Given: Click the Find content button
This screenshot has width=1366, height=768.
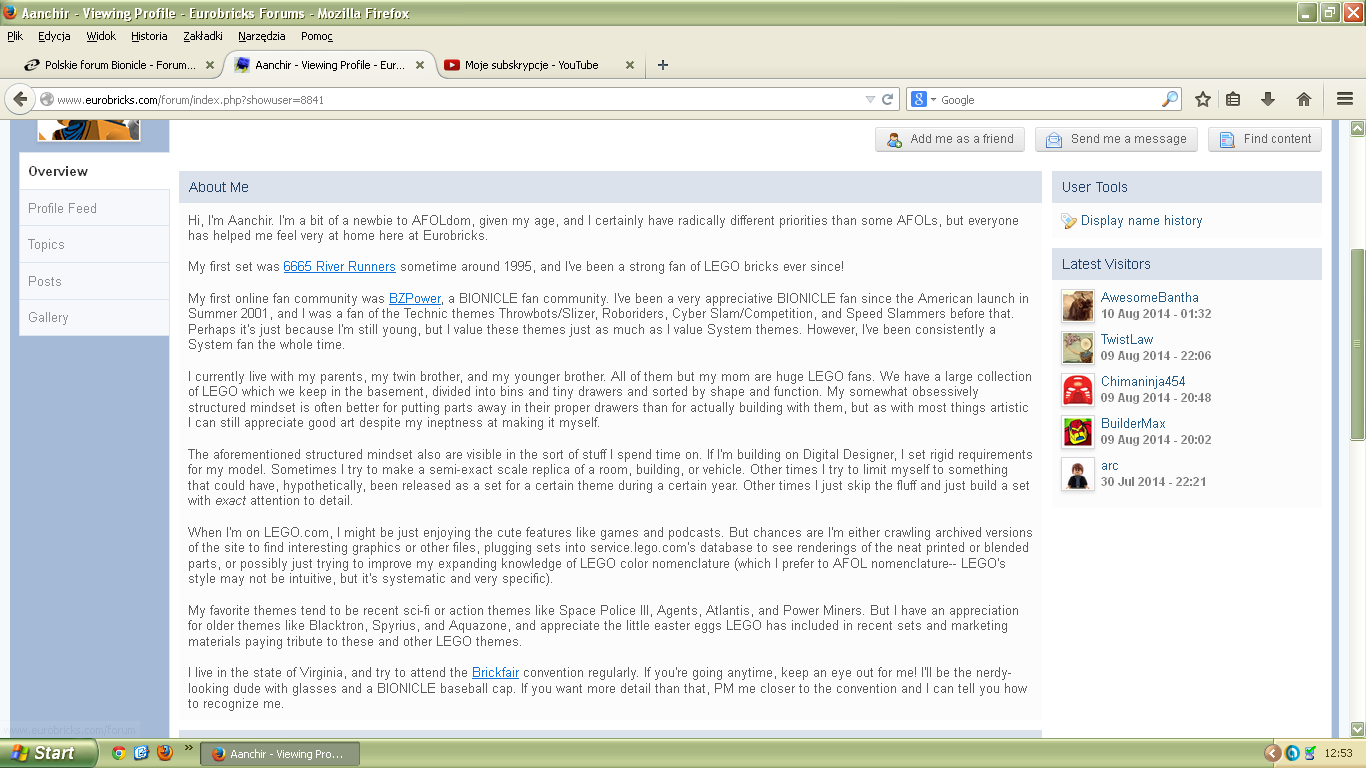Looking at the screenshot, I should pos(1265,139).
